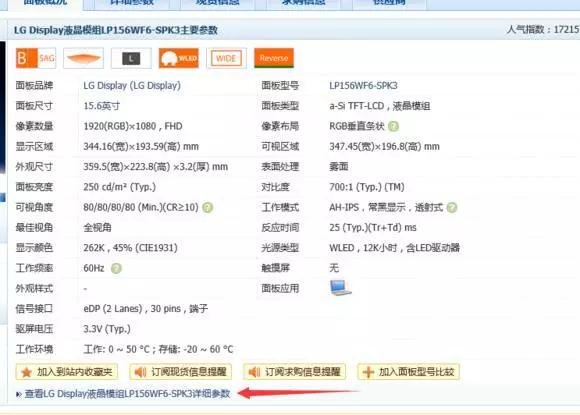Click the orange Reverse badge icon
The image size is (580, 415).
(x=274, y=58)
